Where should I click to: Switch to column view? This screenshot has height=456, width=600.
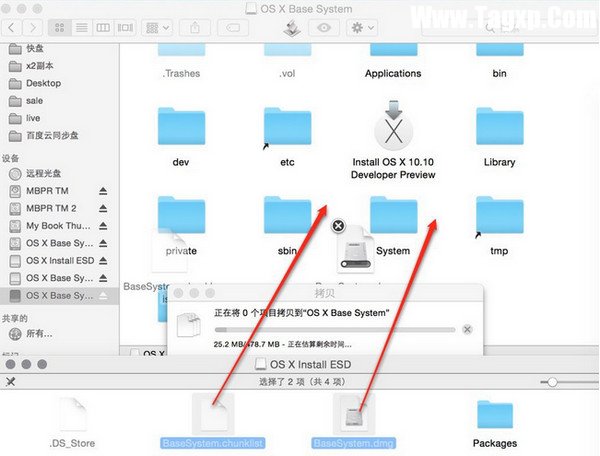103,28
